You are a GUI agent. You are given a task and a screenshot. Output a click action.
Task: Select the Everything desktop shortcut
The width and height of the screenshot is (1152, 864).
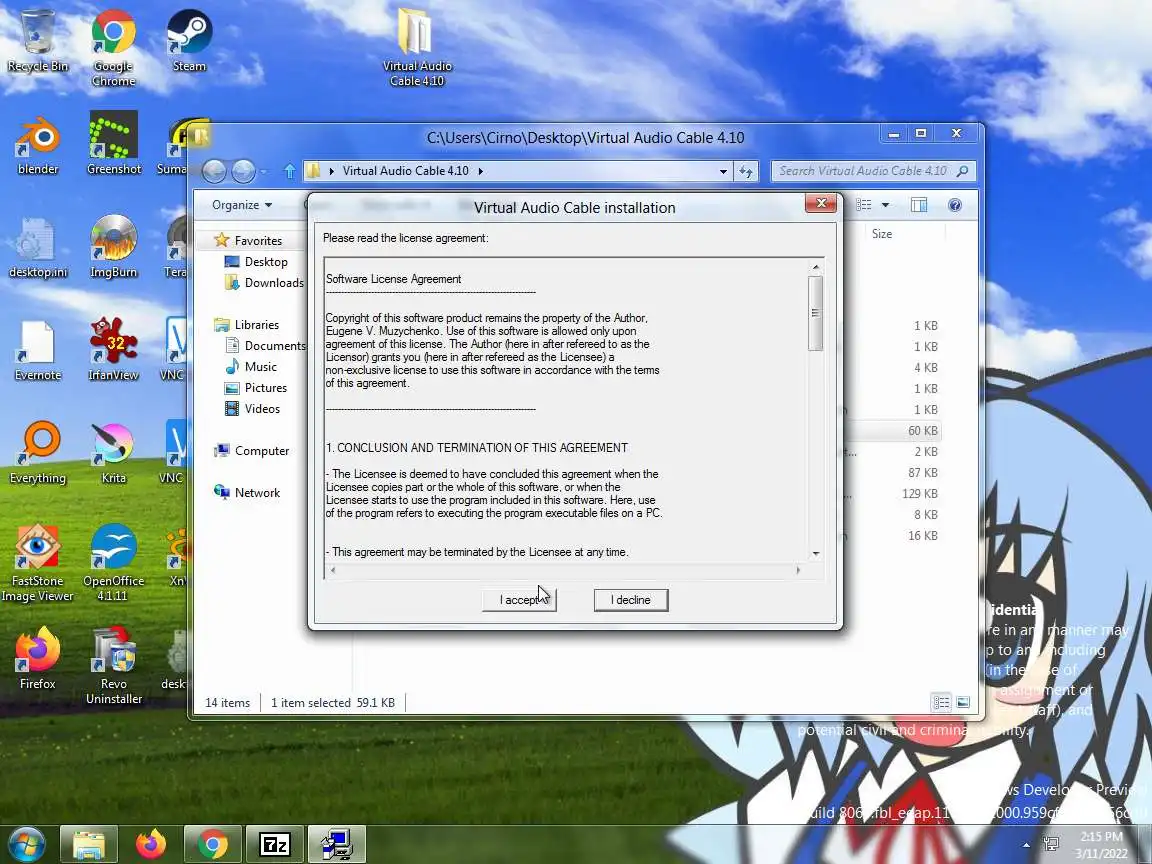(x=37, y=452)
